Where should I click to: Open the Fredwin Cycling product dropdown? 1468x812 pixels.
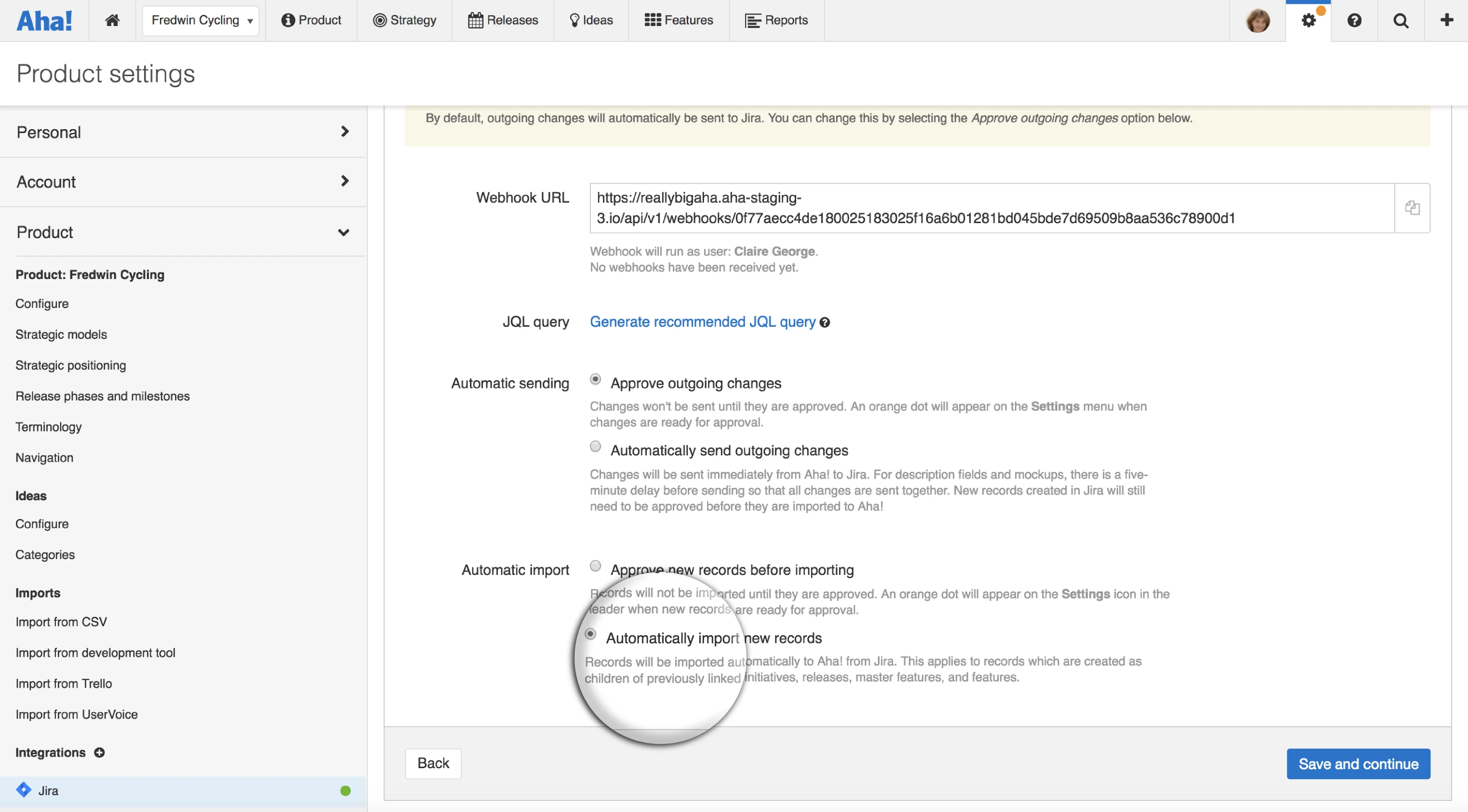pos(200,21)
